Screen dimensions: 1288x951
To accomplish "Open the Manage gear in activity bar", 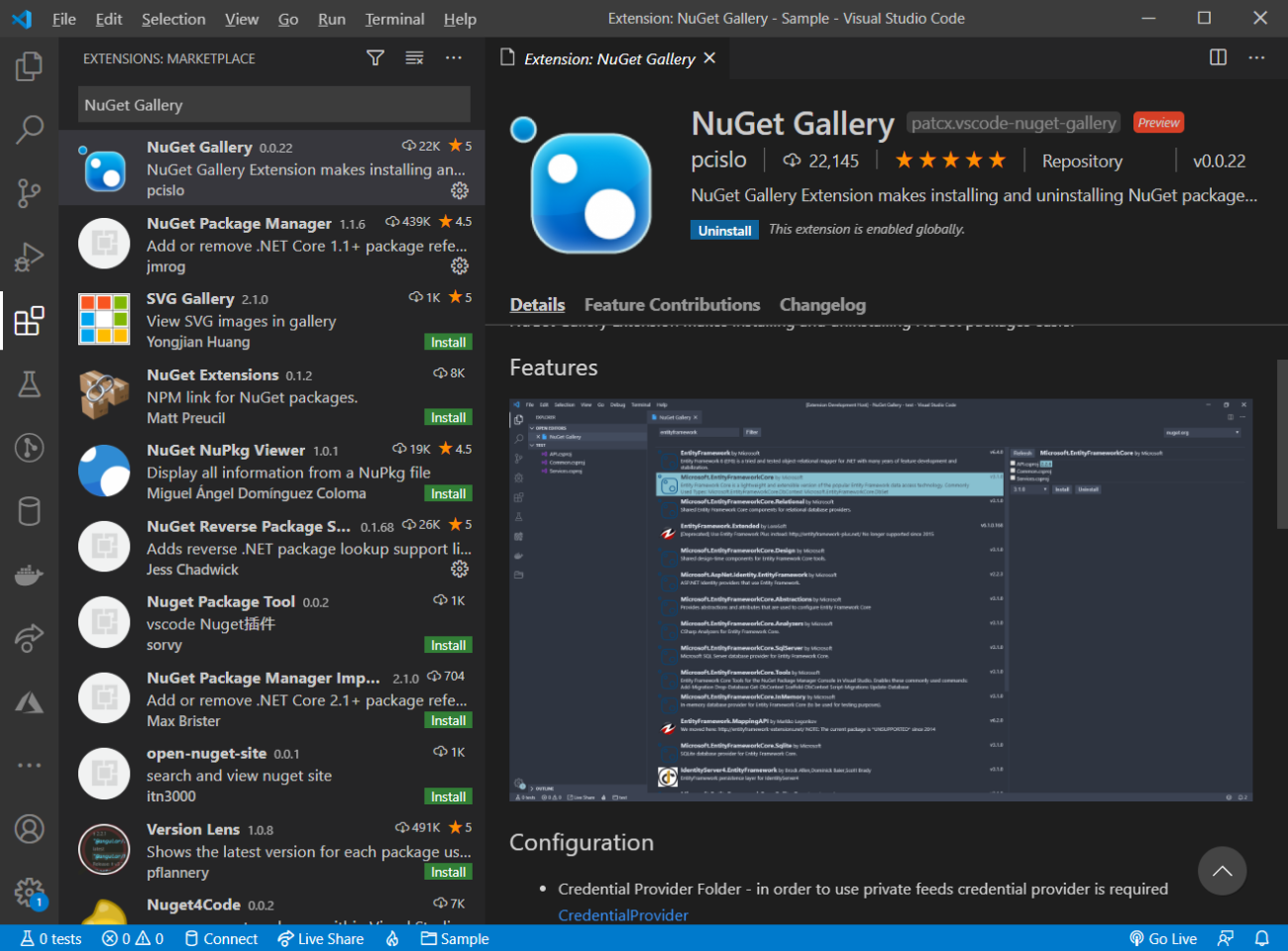I will pos(29,893).
